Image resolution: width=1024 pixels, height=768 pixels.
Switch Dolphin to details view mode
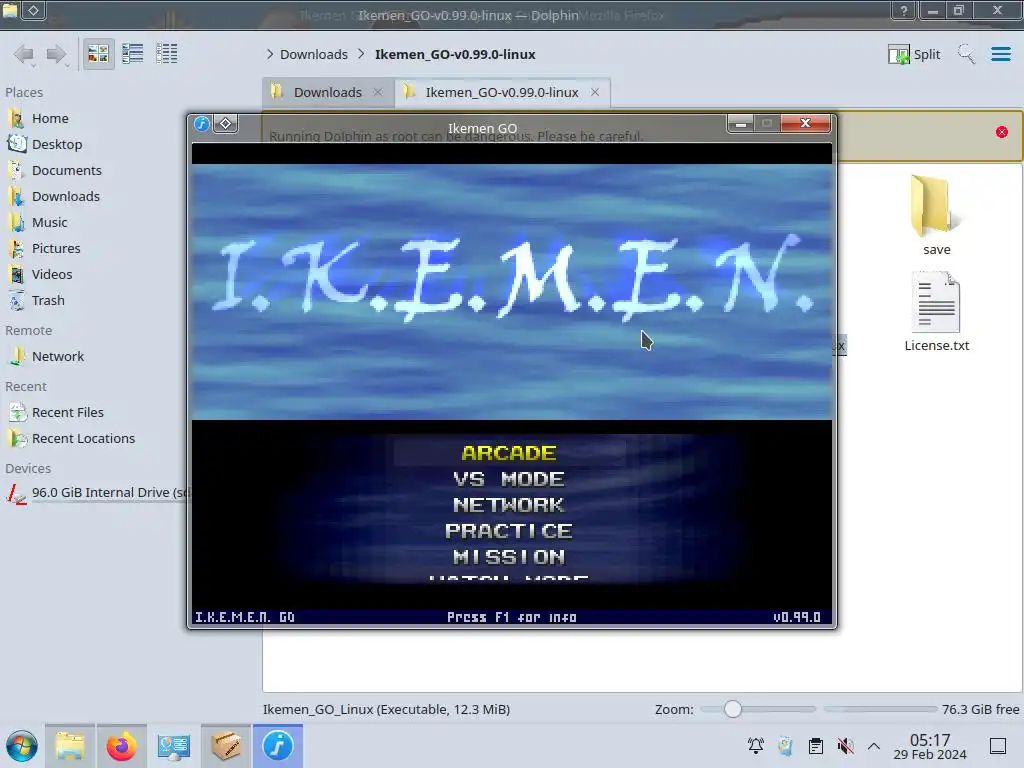tap(167, 54)
